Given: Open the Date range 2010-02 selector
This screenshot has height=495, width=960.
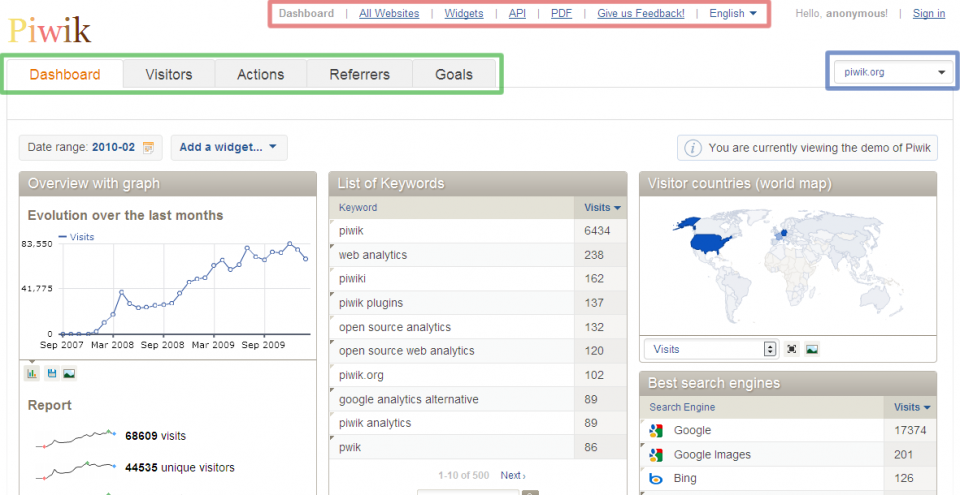Looking at the screenshot, I should tap(91, 148).
